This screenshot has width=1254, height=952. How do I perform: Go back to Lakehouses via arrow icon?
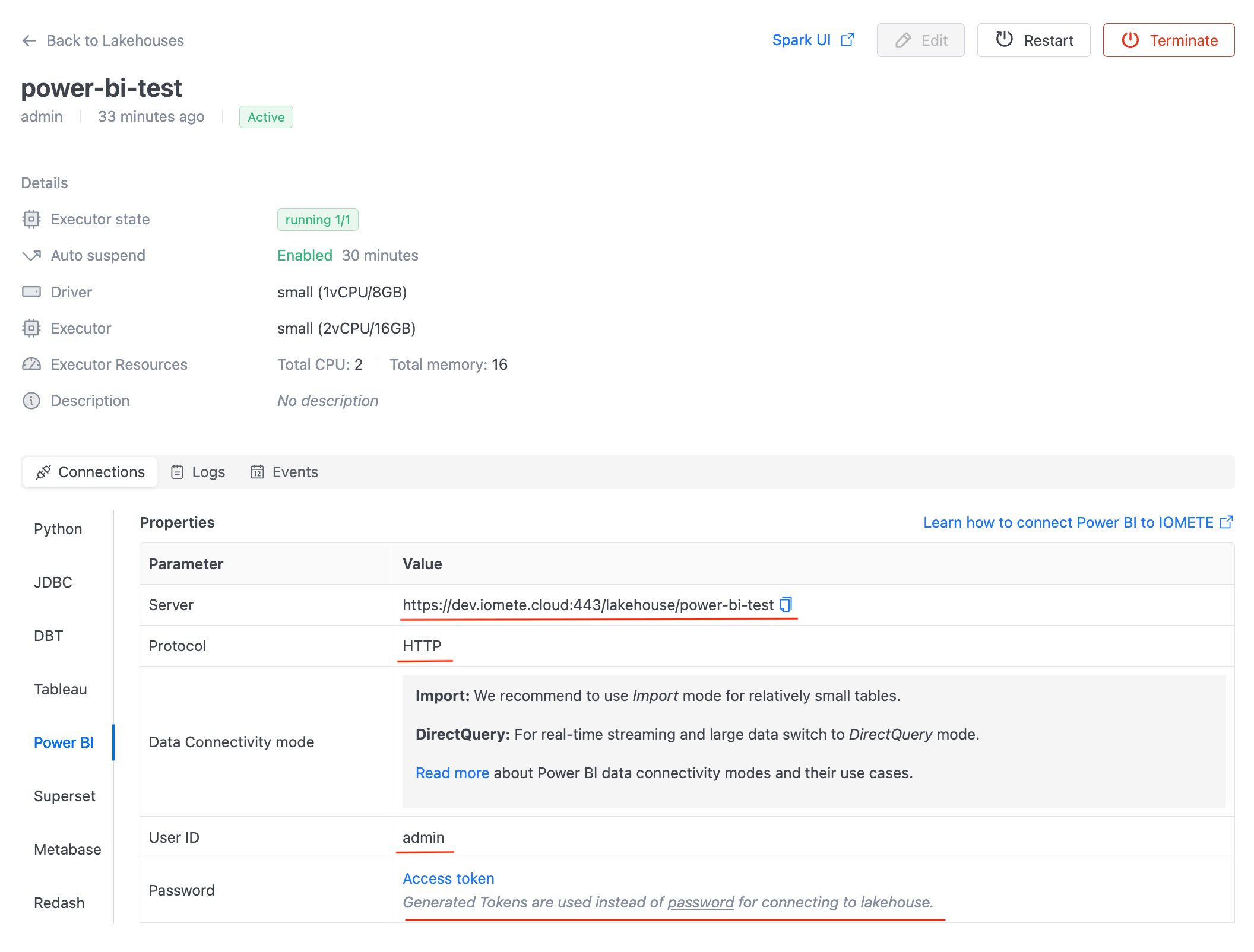click(29, 40)
